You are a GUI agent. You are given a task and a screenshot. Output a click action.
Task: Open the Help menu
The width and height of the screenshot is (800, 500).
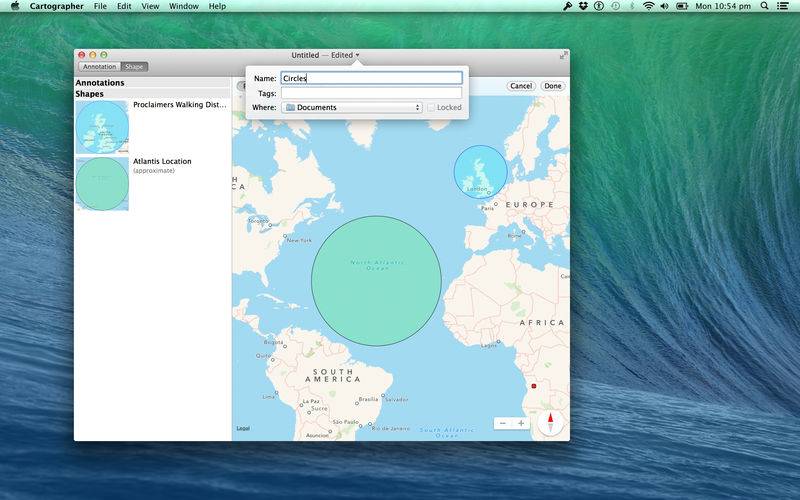coord(217,6)
